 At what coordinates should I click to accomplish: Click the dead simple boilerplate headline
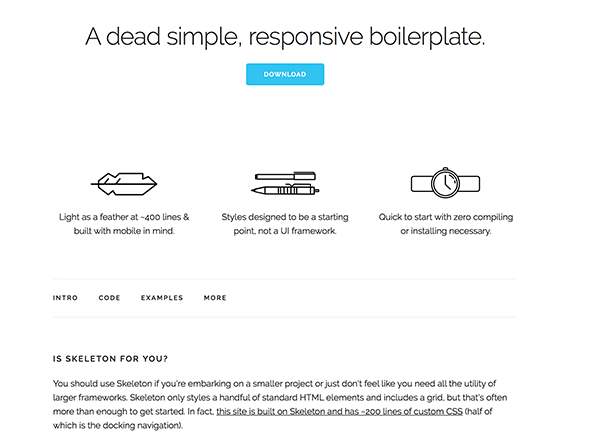tap(285, 37)
